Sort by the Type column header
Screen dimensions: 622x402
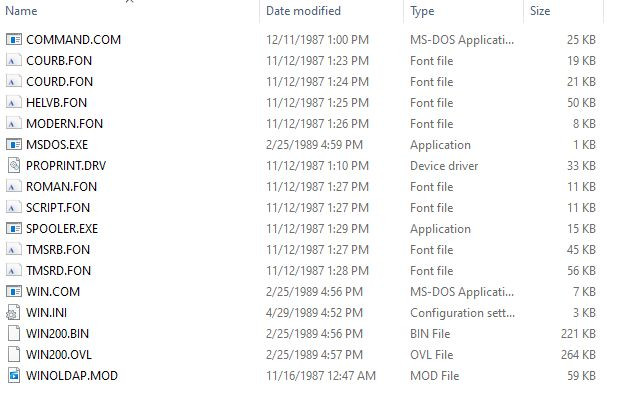422,11
